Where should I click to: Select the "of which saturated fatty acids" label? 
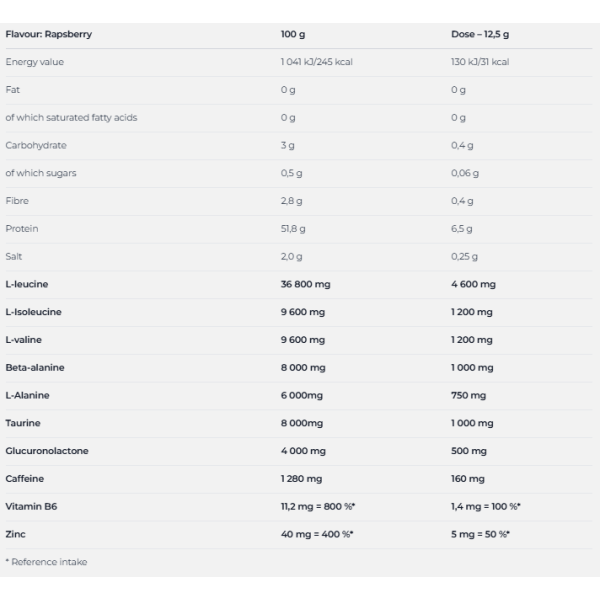(71, 117)
